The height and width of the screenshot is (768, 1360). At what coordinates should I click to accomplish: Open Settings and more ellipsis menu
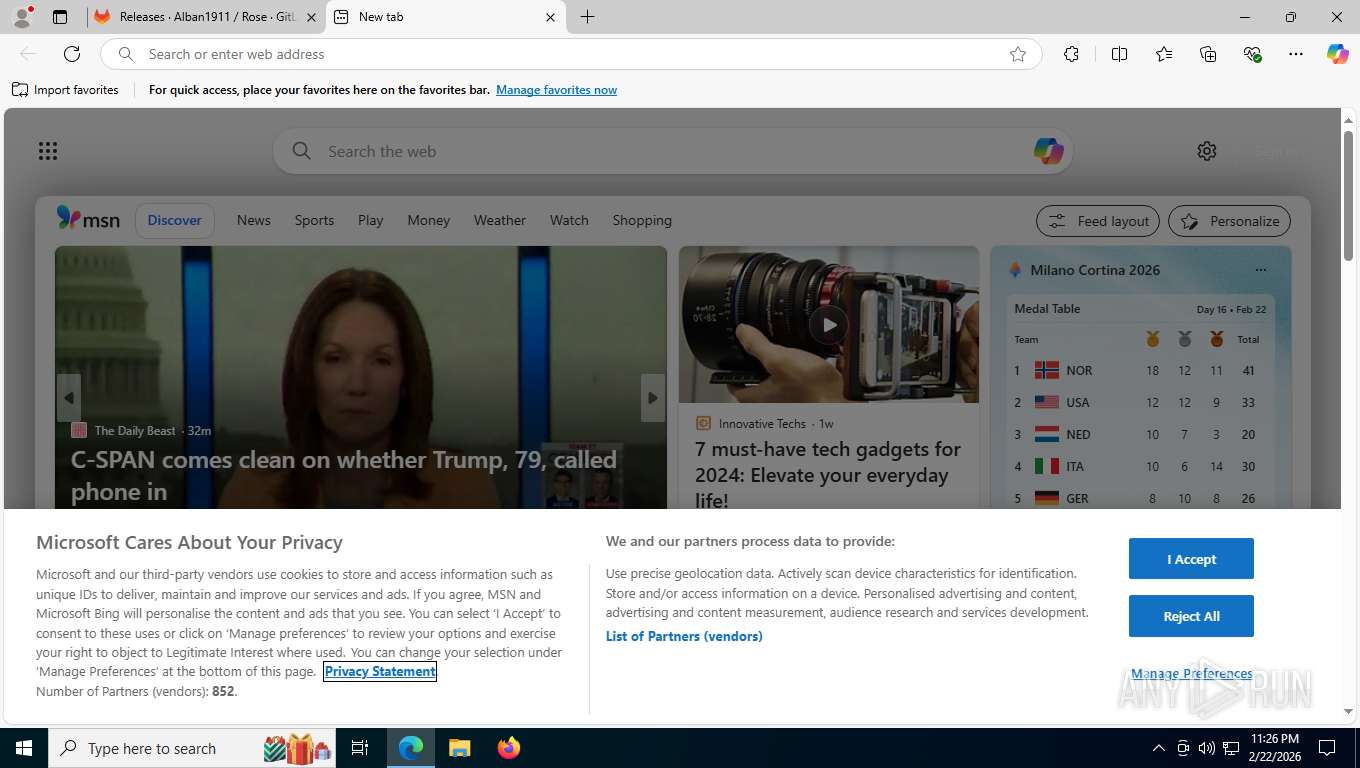pyautogui.click(x=1296, y=54)
